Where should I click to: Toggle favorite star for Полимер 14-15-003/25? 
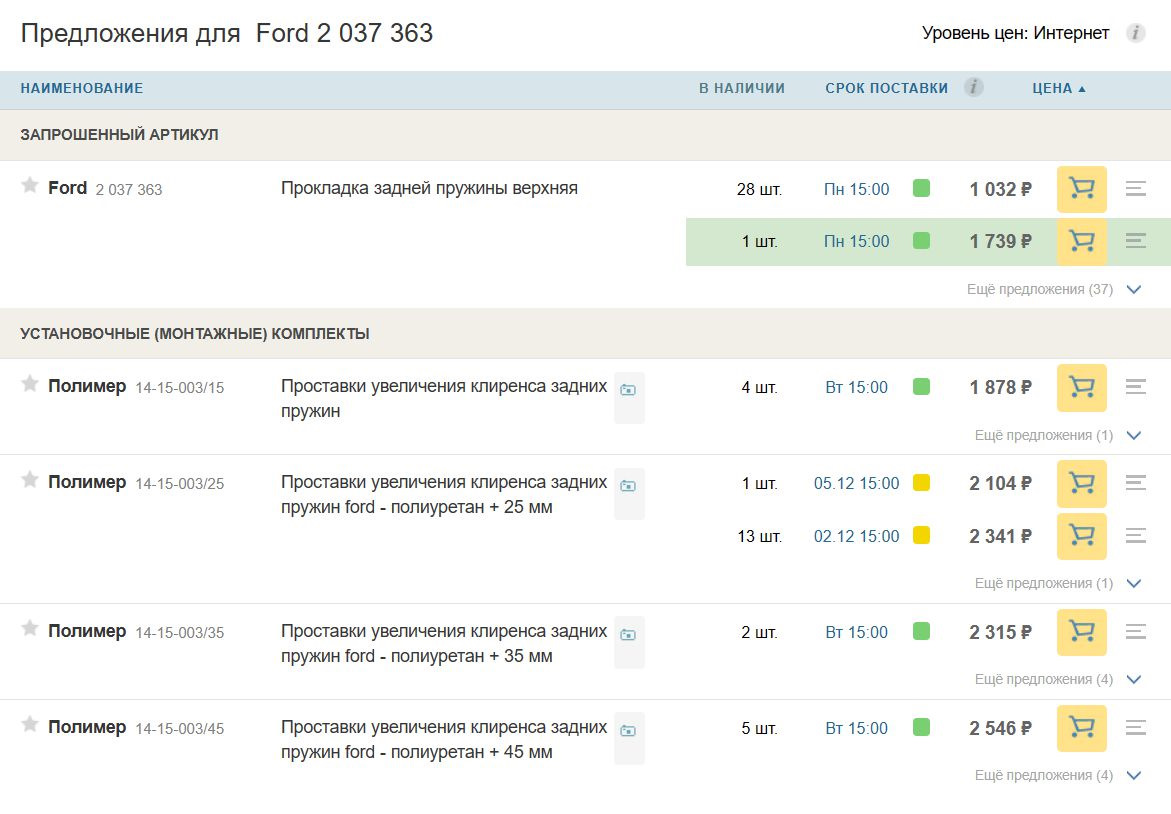(x=30, y=481)
